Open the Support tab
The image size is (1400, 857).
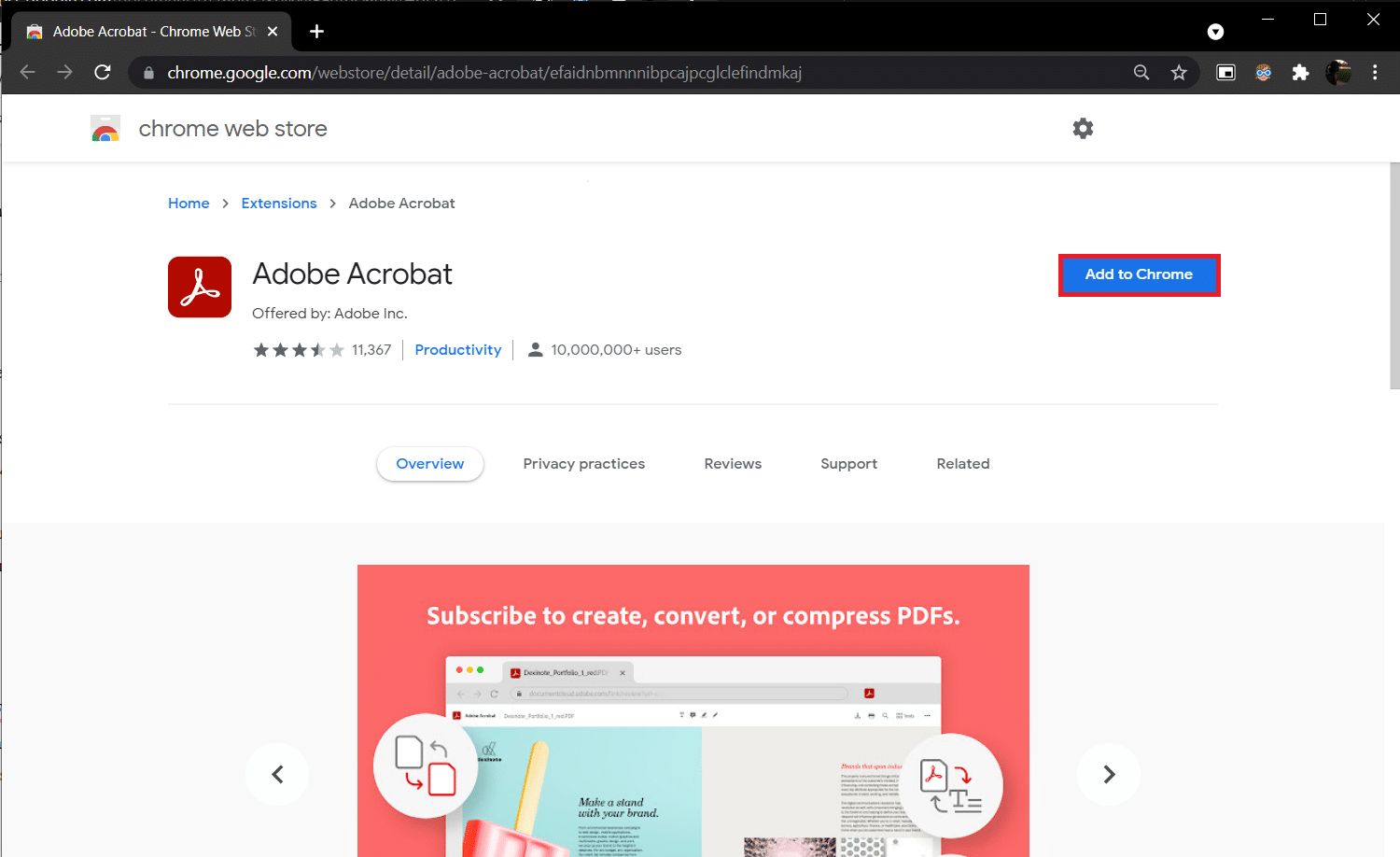pos(849,464)
